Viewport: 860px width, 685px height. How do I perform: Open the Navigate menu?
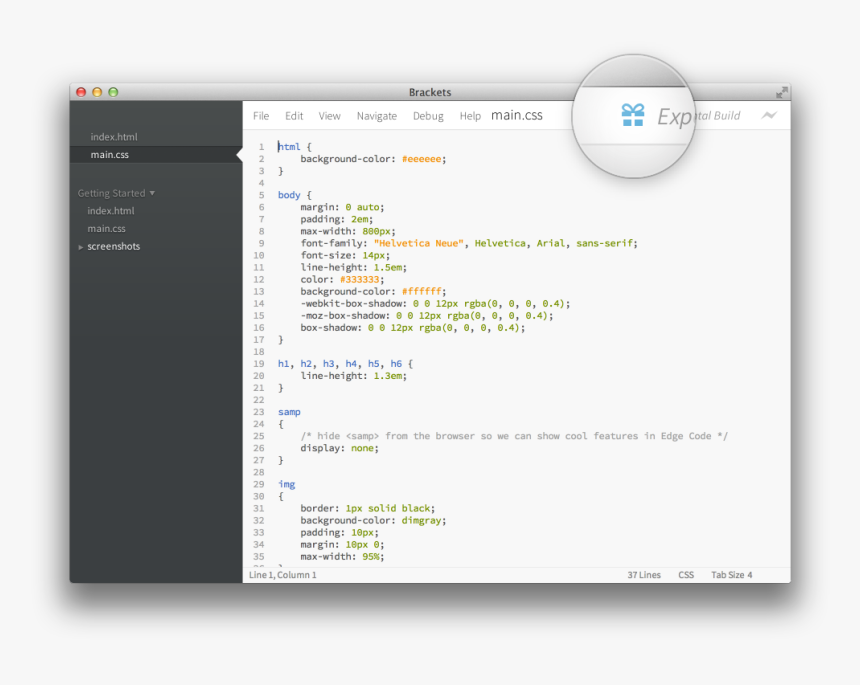pos(377,116)
